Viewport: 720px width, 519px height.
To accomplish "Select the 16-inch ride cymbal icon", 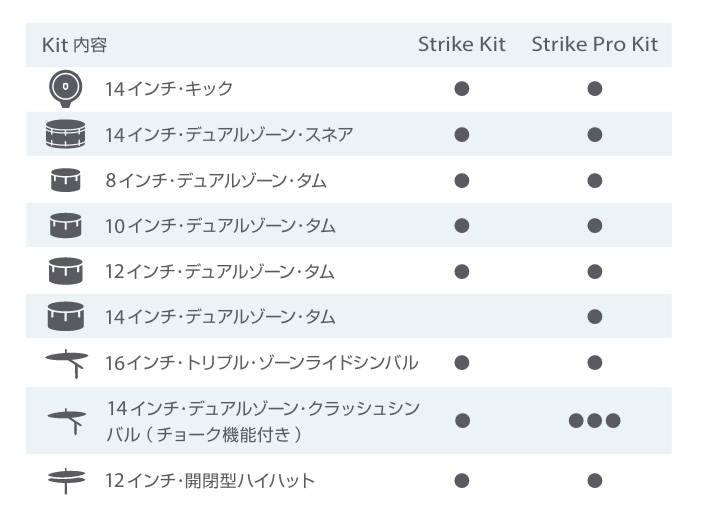I will [67, 363].
